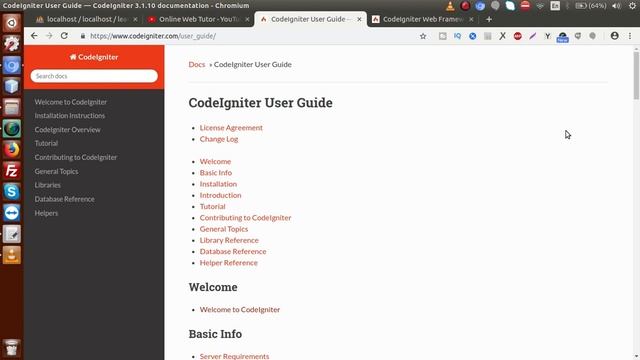The width and height of the screenshot is (640, 360).
Task: Click General Topics link in main contents
Action: pyautogui.click(x=224, y=229)
